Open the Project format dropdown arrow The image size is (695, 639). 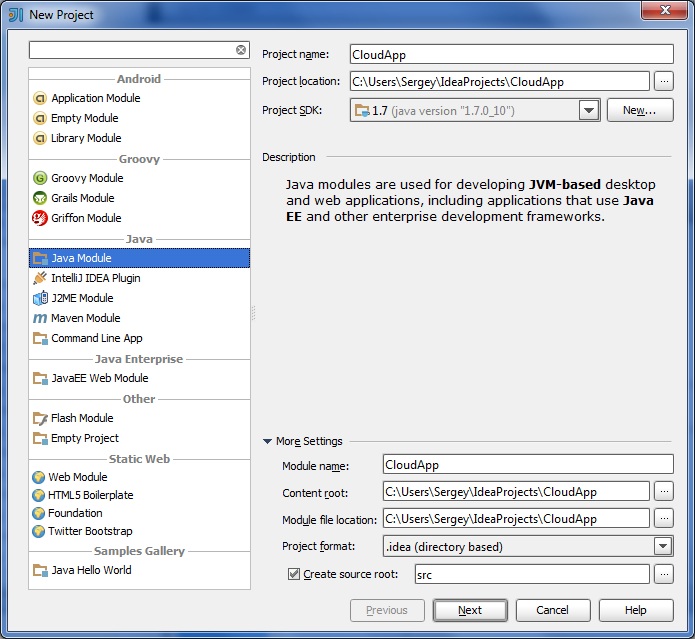[663, 546]
